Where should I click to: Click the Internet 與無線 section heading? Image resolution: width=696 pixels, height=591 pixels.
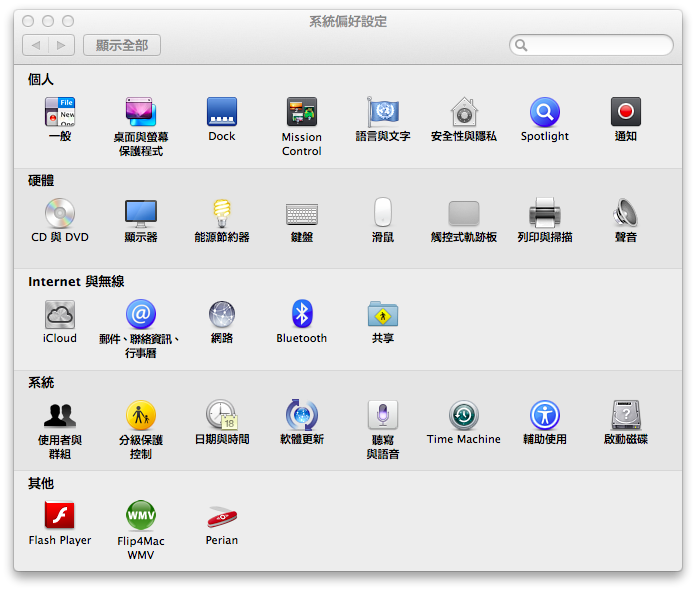click(x=76, y=282)
